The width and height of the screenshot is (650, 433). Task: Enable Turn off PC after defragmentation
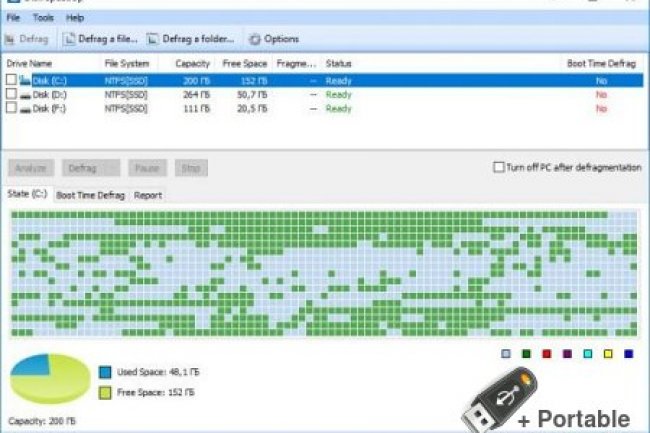tap(499, 167)
